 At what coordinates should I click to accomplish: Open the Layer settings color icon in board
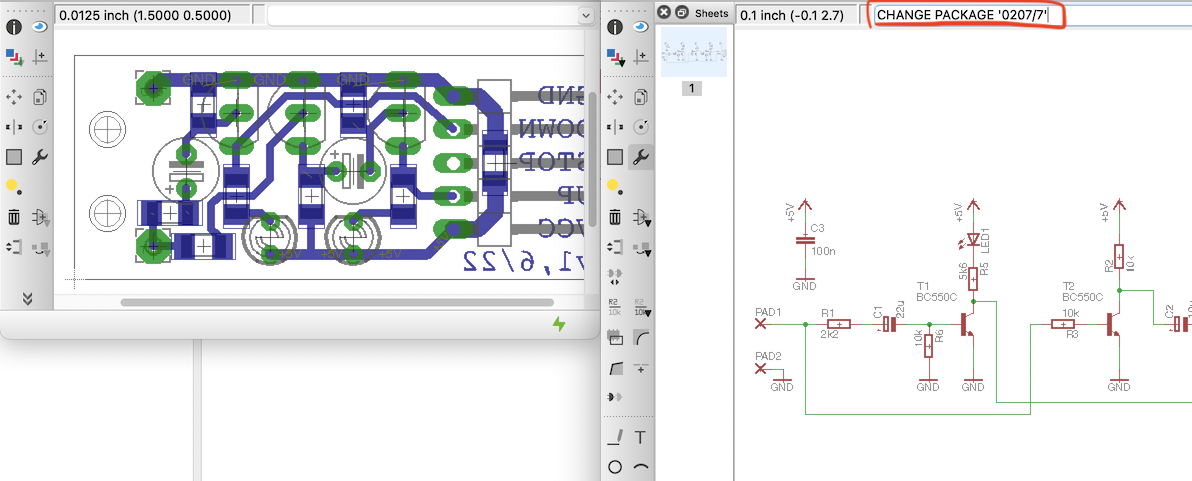click(14, 57)
